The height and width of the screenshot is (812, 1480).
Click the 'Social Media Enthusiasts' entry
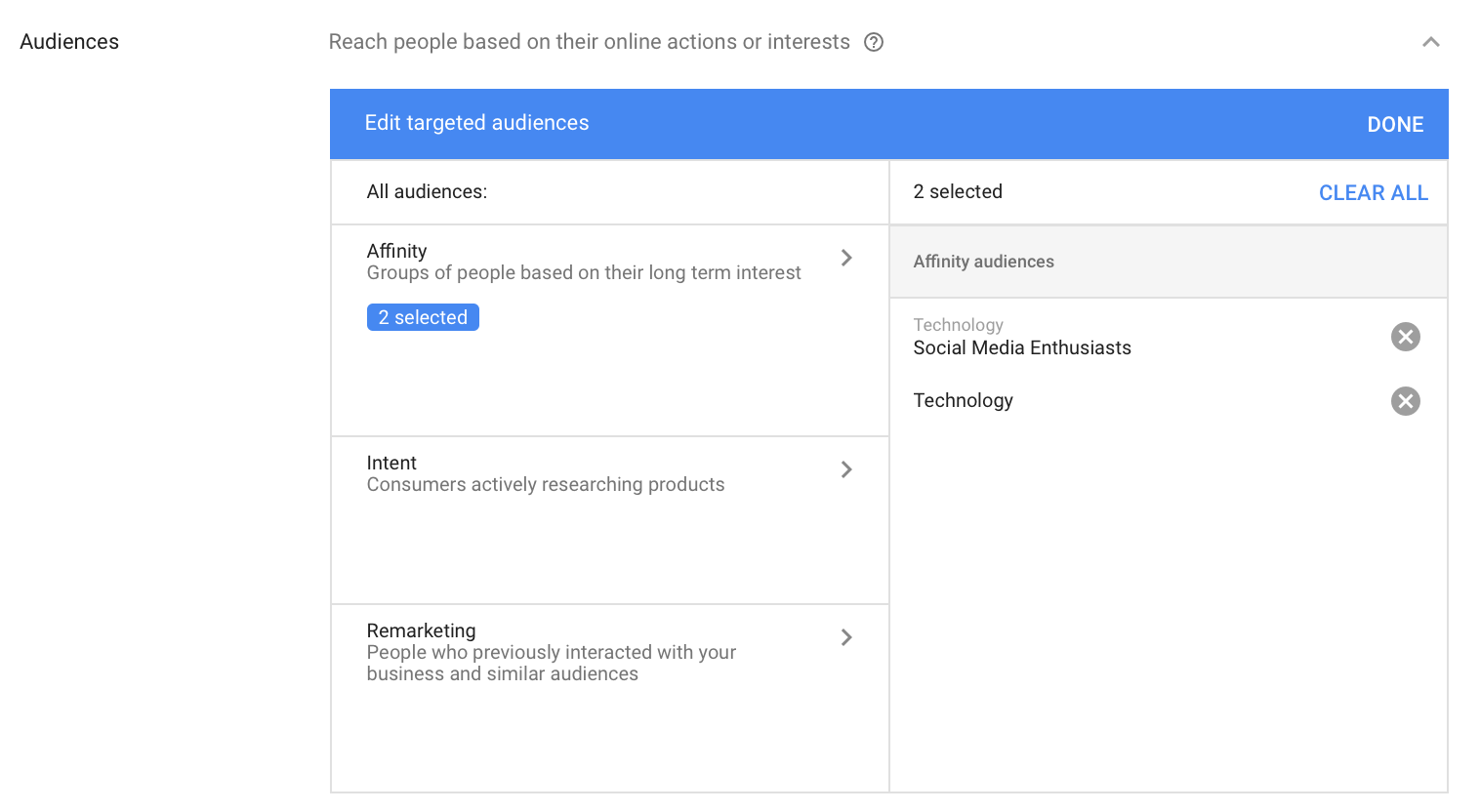[x=1022, y=347]
